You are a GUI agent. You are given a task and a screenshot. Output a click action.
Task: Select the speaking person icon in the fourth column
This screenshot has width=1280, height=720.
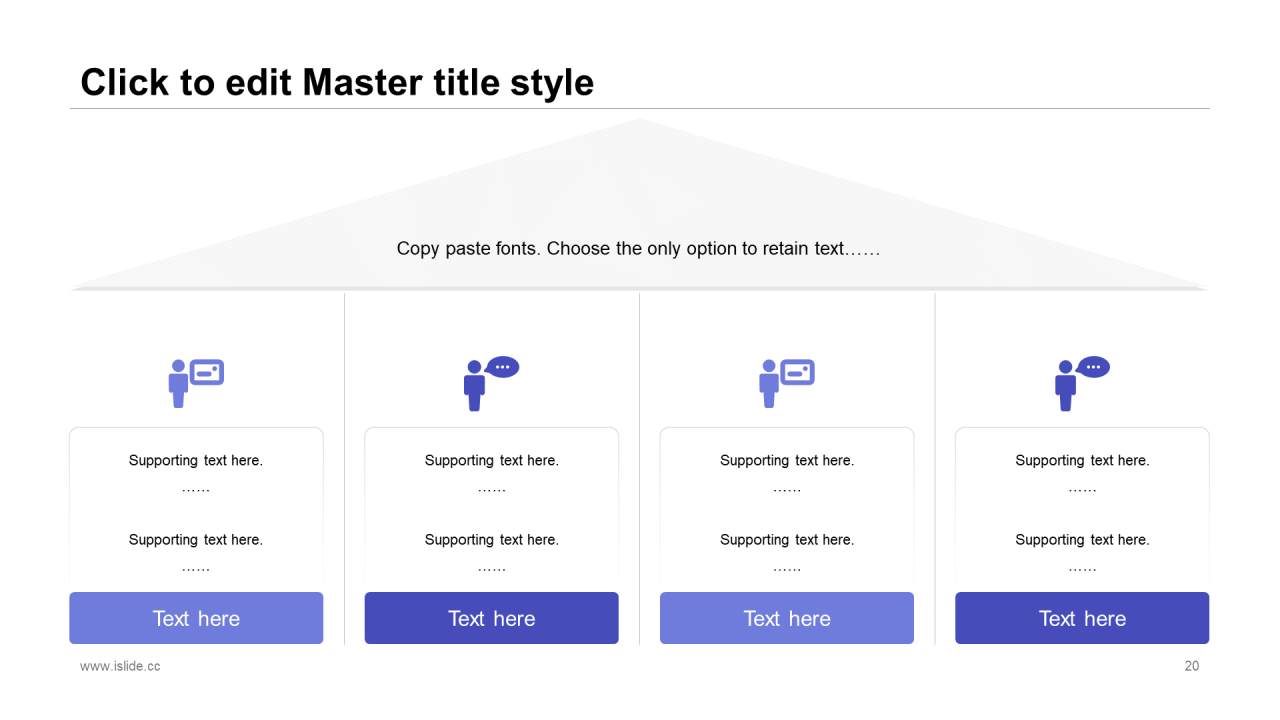point(1081,383)
